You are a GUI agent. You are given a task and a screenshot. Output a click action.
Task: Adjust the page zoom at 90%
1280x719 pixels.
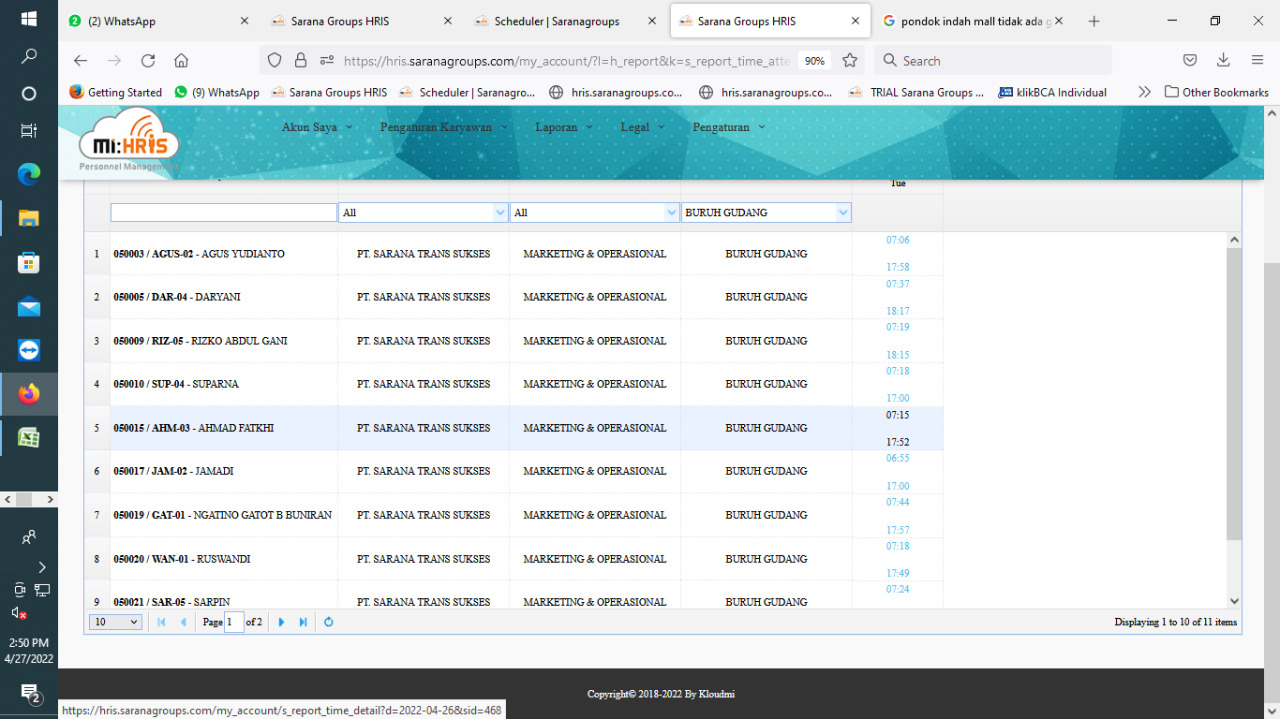pyautogui.click(x=815, y=60)
